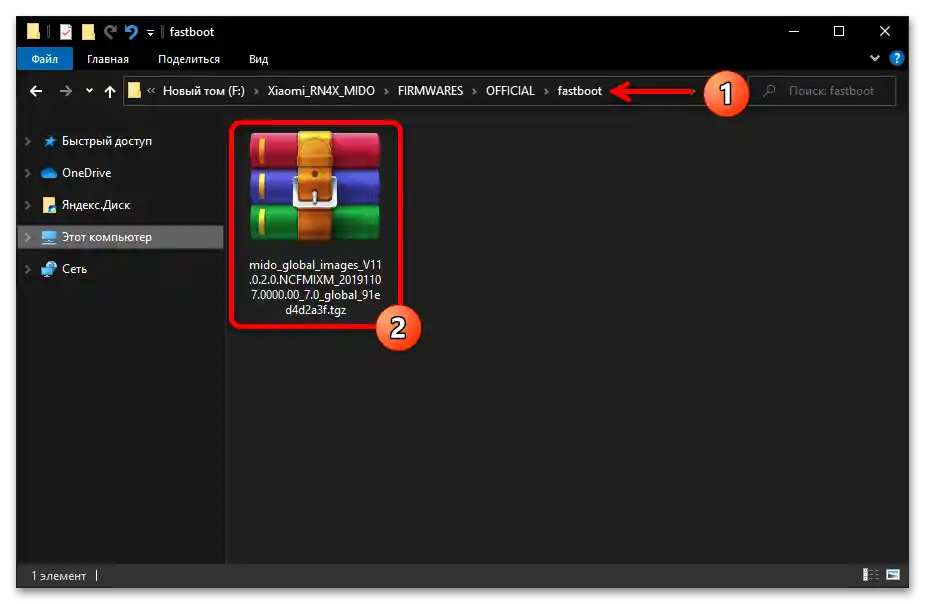Screen dimensions: 925x604
Task: Expand hidden breadcrumb path chevrons
Action: pyautogui.click(x=151, y=90)
